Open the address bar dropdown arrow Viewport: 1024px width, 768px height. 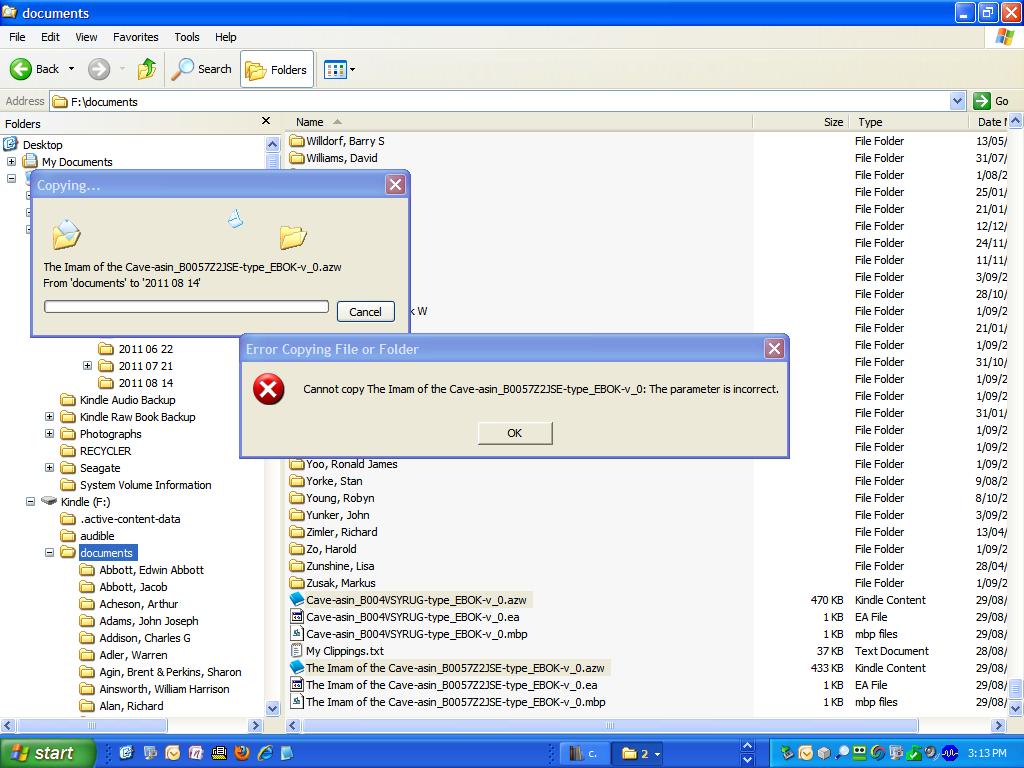click(957, 101)
